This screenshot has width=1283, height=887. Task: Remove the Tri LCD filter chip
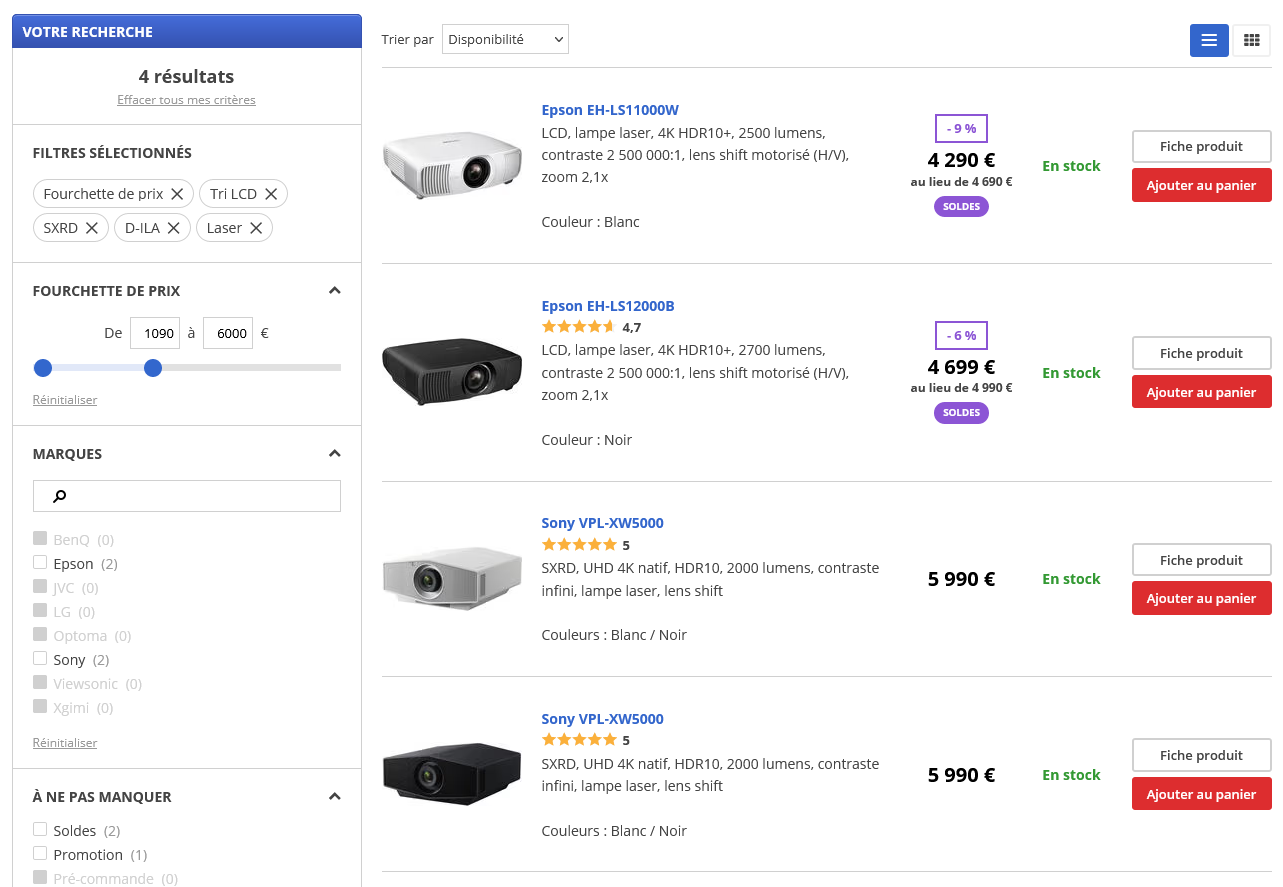pyautogui.click(x=271, y=194)
